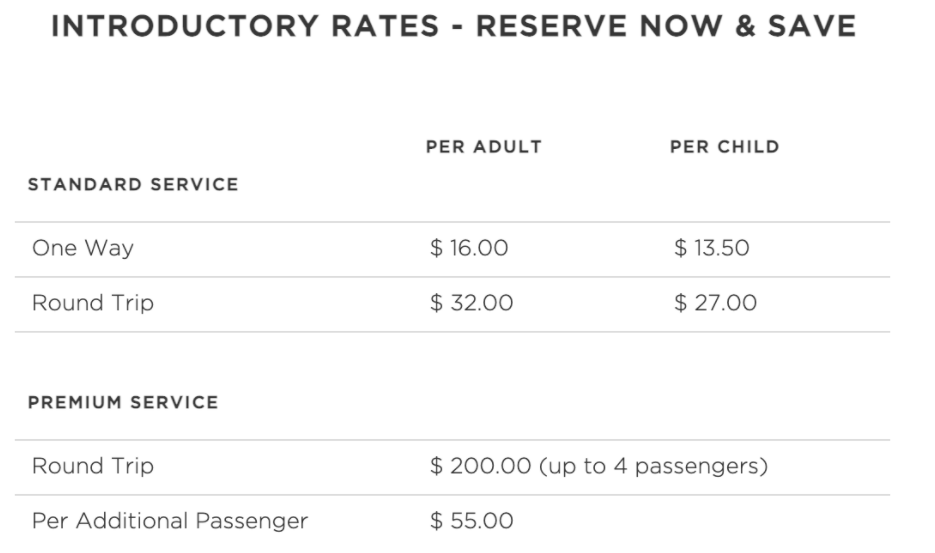Click the One Way row label
The width and height of the screenshot is (935, 553).
pyautogui.click(x=83, y=249)
